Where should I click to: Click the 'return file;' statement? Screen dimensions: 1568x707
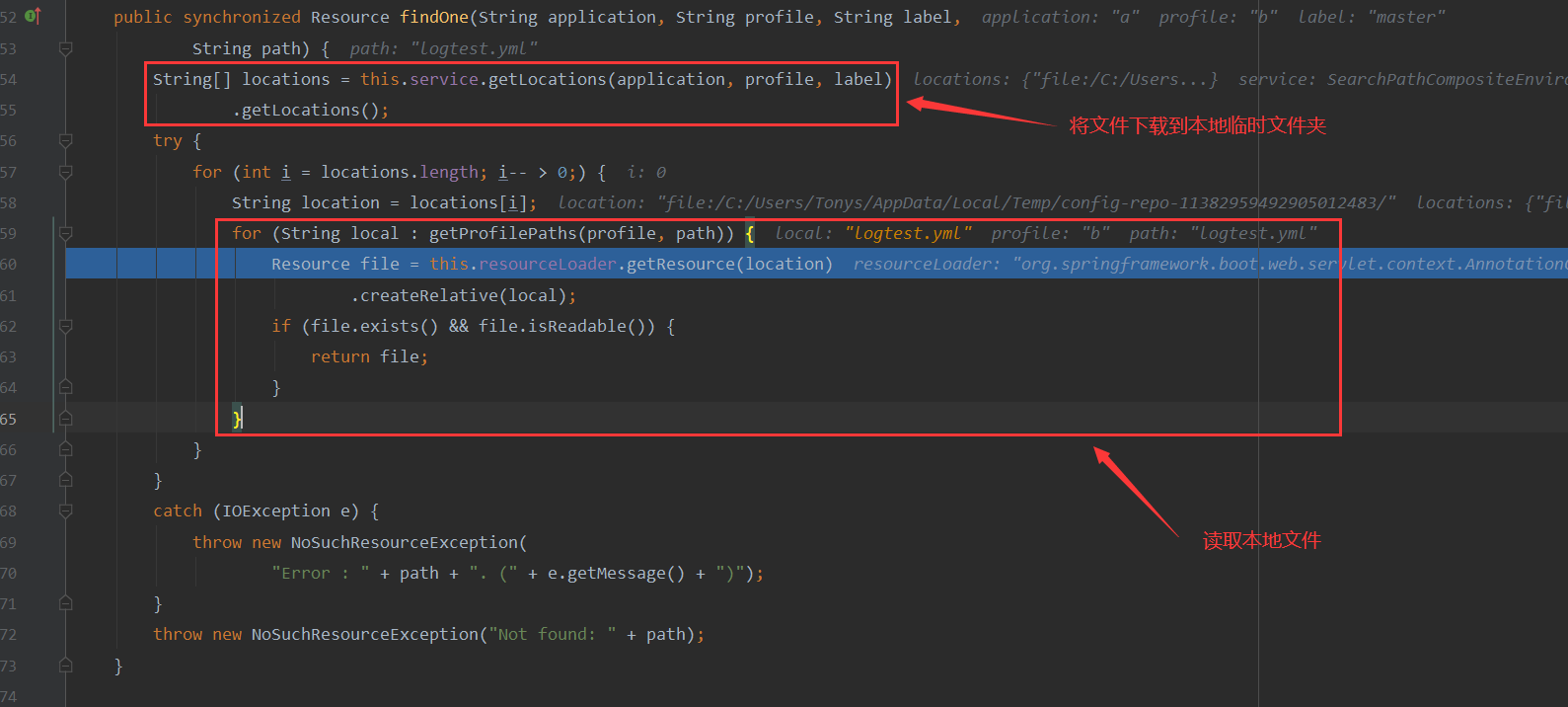370,356
